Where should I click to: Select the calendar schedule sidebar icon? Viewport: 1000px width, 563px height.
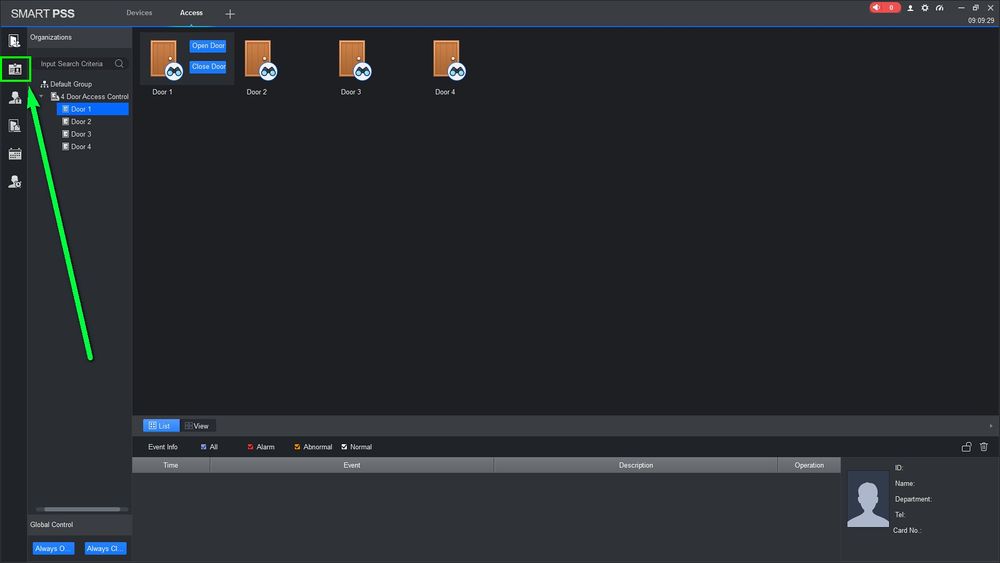coord(15,154)
